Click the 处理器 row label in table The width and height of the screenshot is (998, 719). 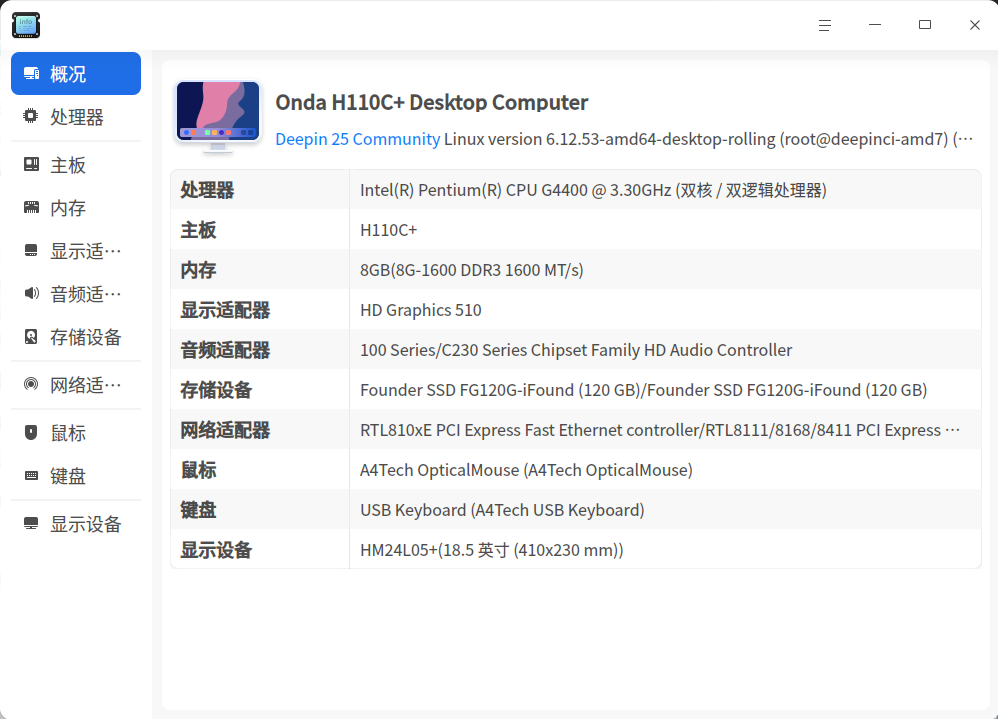(x=207, y=190)
